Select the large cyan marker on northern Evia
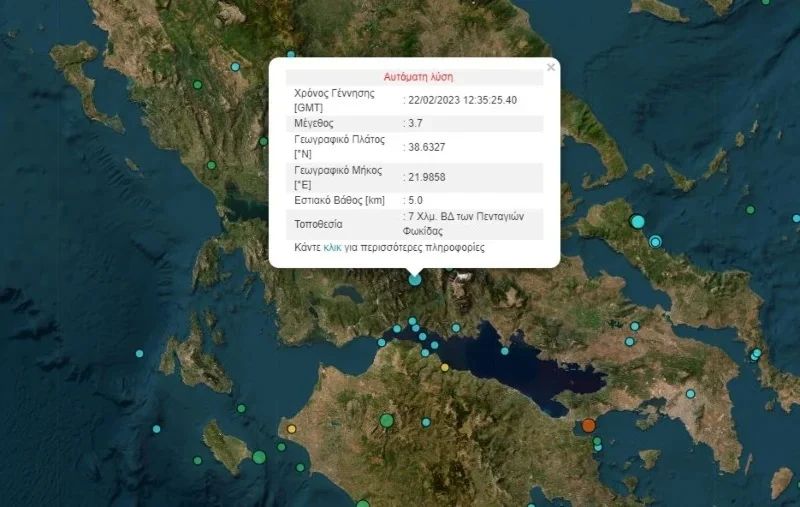This screenshot has width=800, height=507. point(638,221)
